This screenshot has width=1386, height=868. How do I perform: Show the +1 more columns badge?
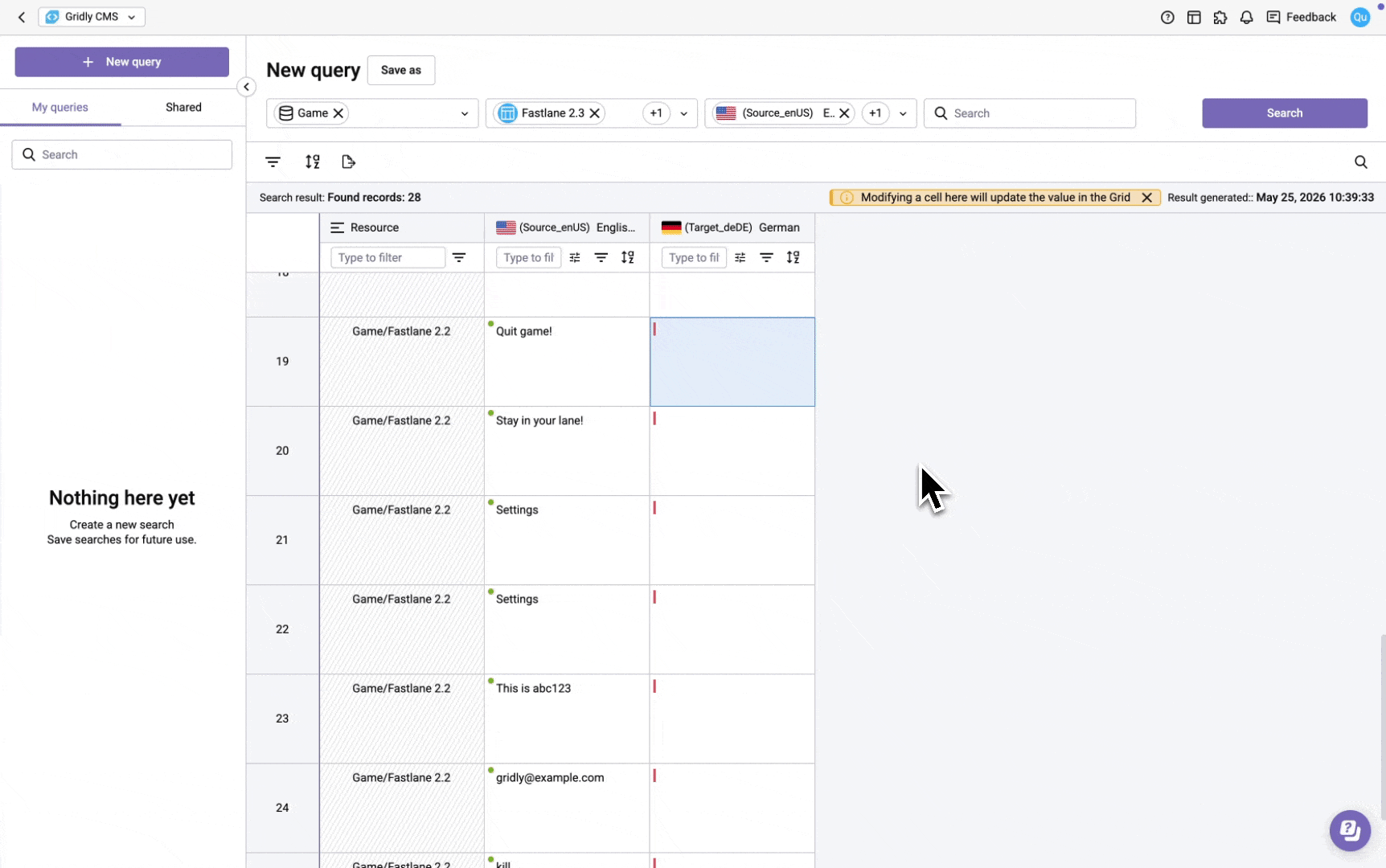[875, 113]
